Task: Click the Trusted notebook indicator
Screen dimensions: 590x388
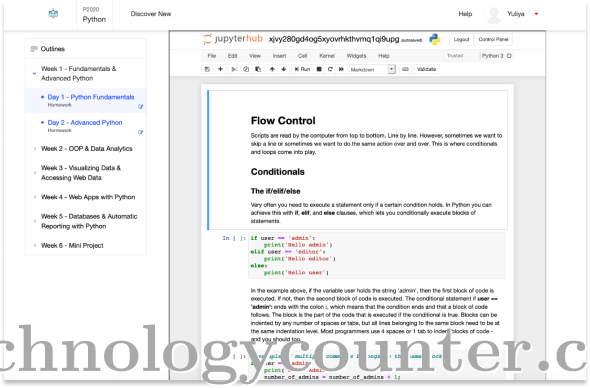Action: click(x=455, y=56)
